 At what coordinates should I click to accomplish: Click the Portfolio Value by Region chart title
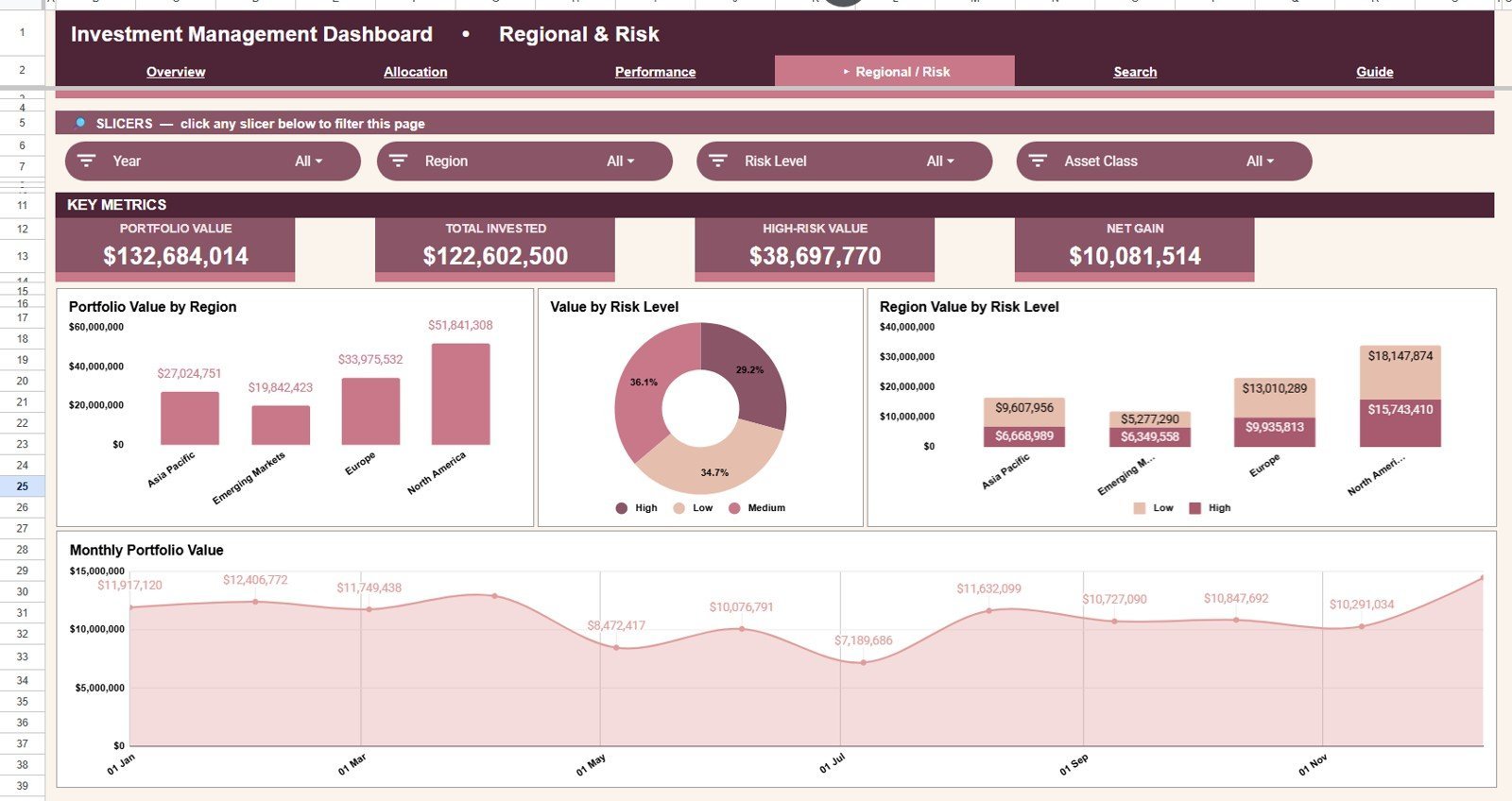(x=152, y=307)
